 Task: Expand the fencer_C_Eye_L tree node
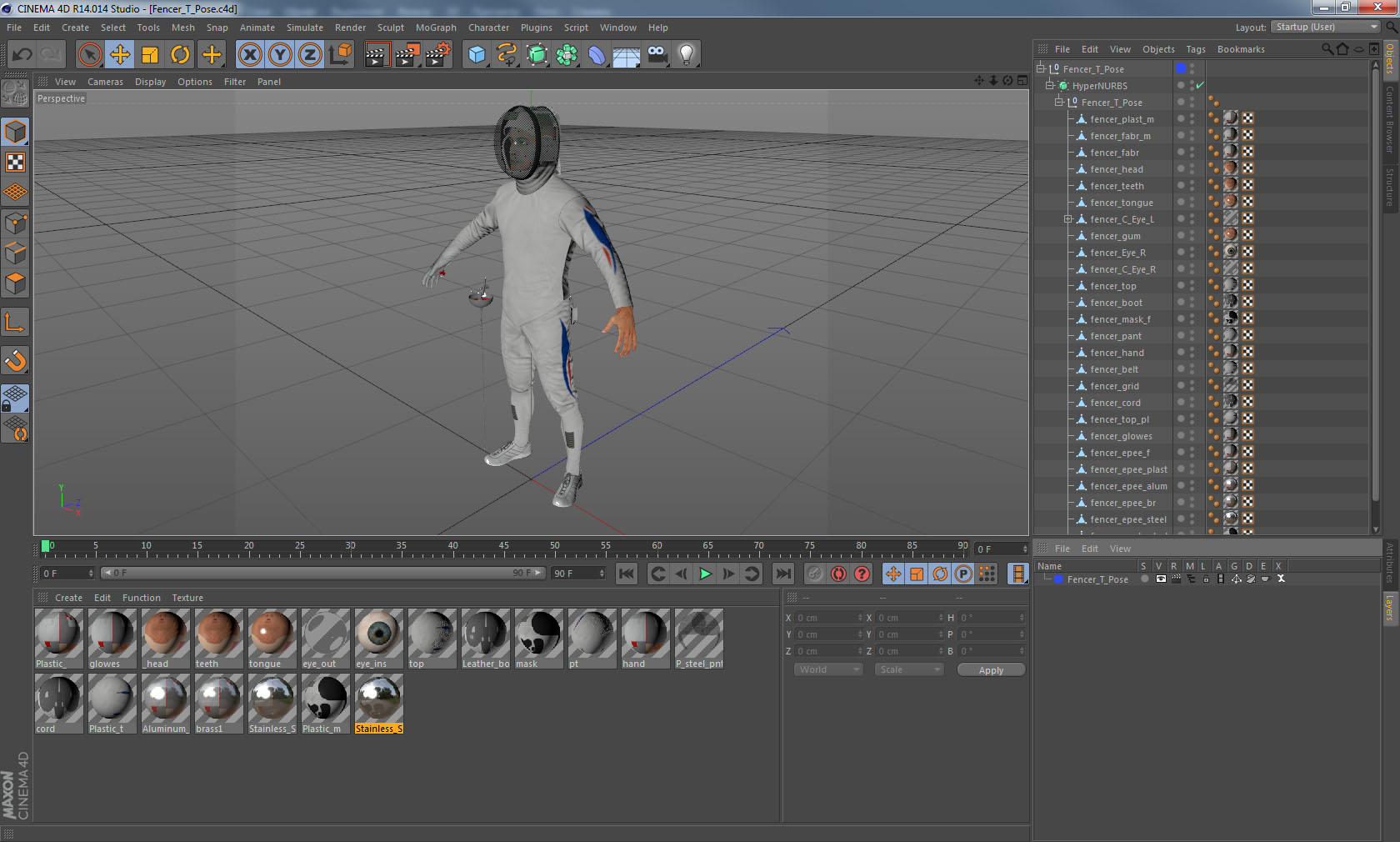(1067, 219)
